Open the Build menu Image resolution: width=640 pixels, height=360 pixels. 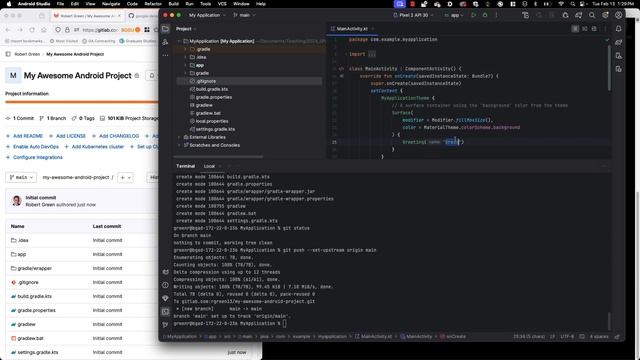[174, 4]
